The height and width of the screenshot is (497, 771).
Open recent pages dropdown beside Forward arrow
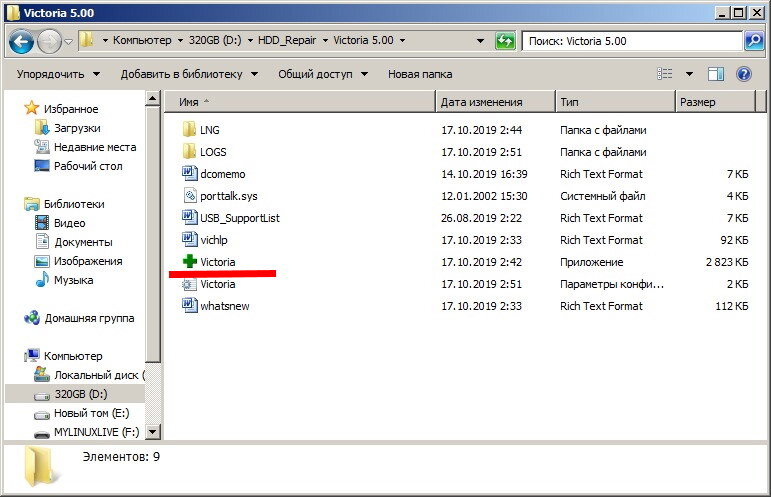click(68, 42)
